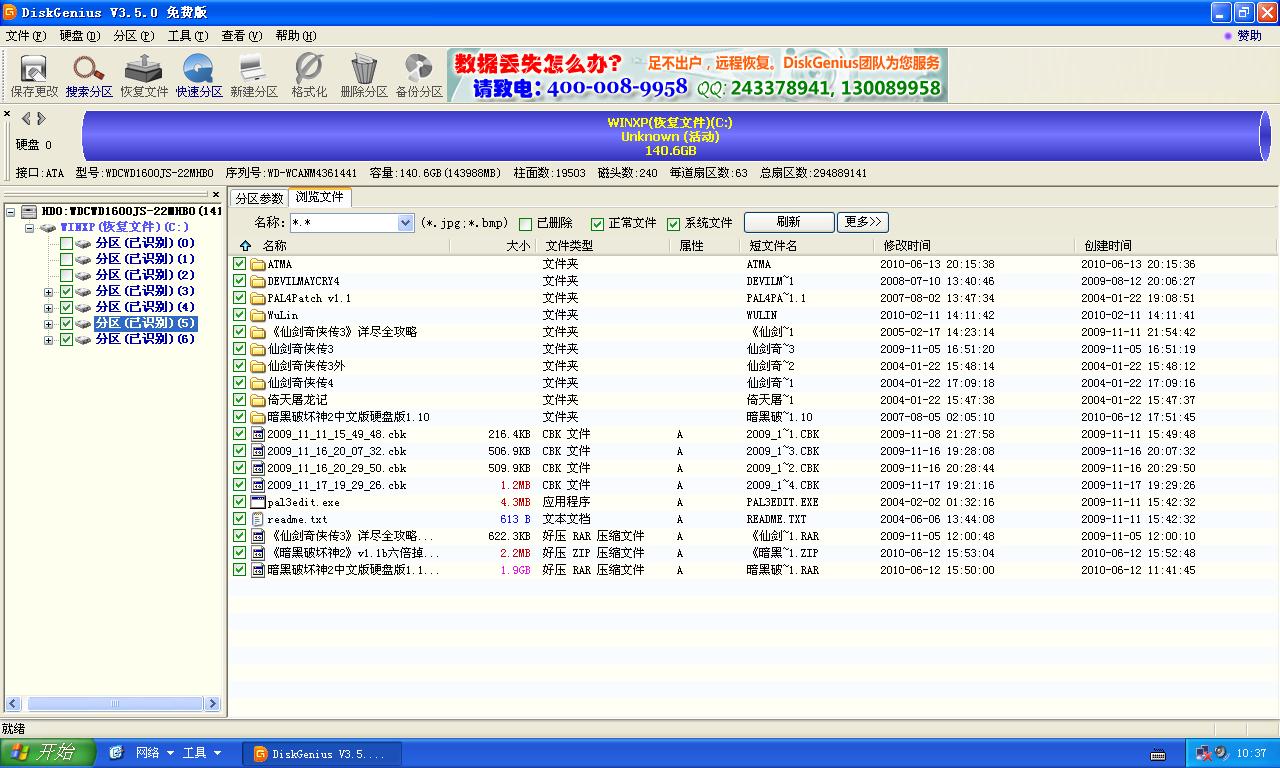1280x768 pixels.
Task: Collapse the WINXP(恢复文件)(C:) tree node
Action: [x=31, y=228]
